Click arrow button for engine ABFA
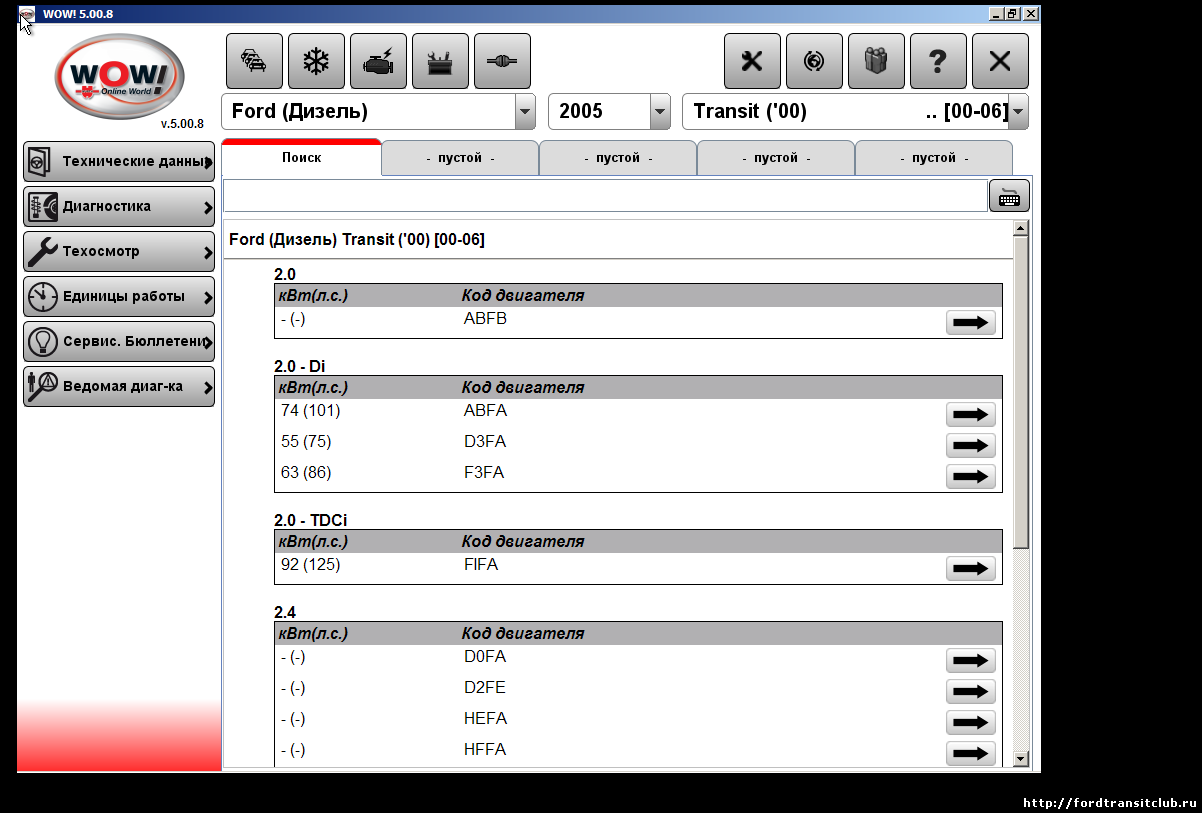1202x813 pixels. click(970, 414)
